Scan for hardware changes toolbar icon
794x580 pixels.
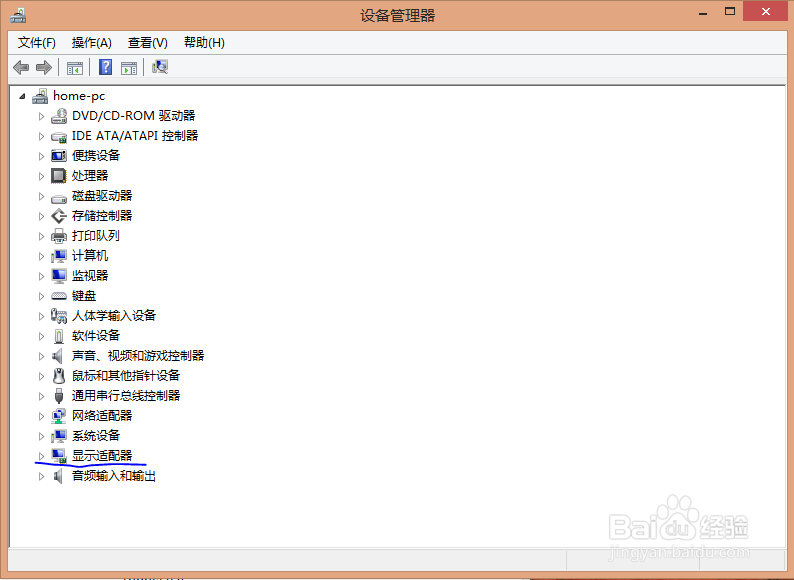160,67
